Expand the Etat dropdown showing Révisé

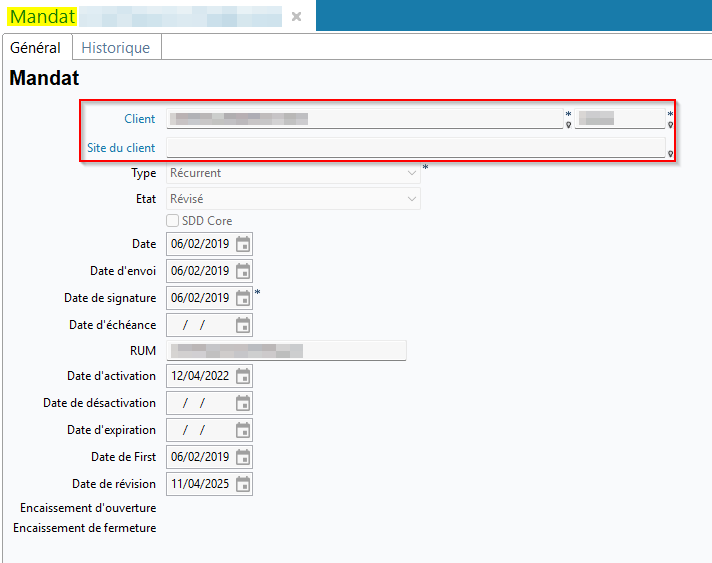click(x=411, y=199)
